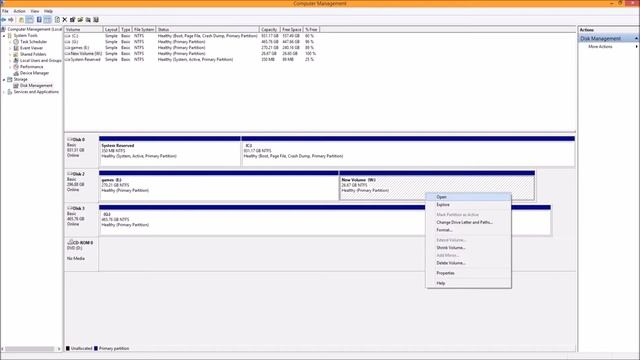Click the black X delete toolbar icon

(64, 20)
